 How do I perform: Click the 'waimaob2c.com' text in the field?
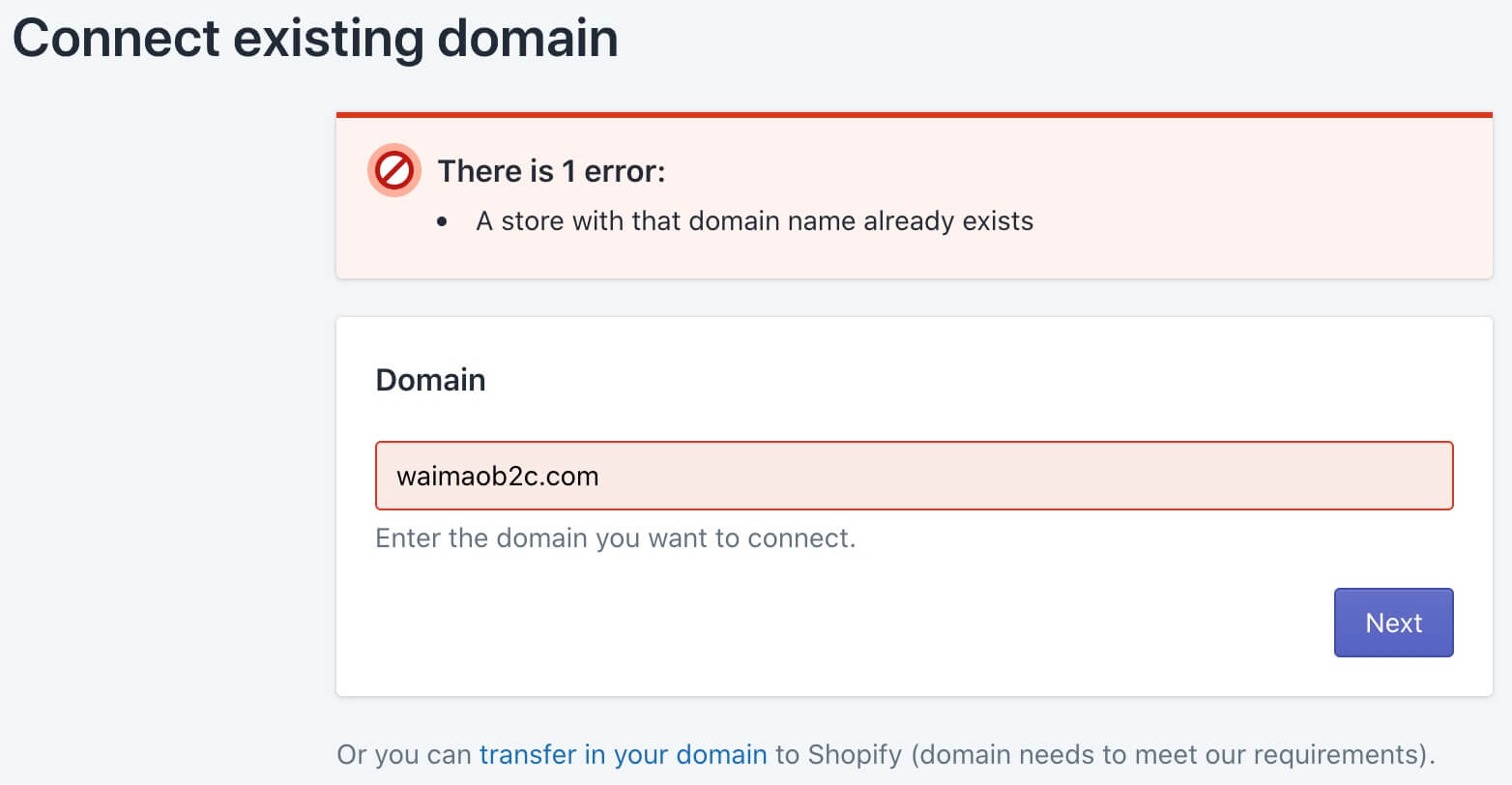[498, 476]
